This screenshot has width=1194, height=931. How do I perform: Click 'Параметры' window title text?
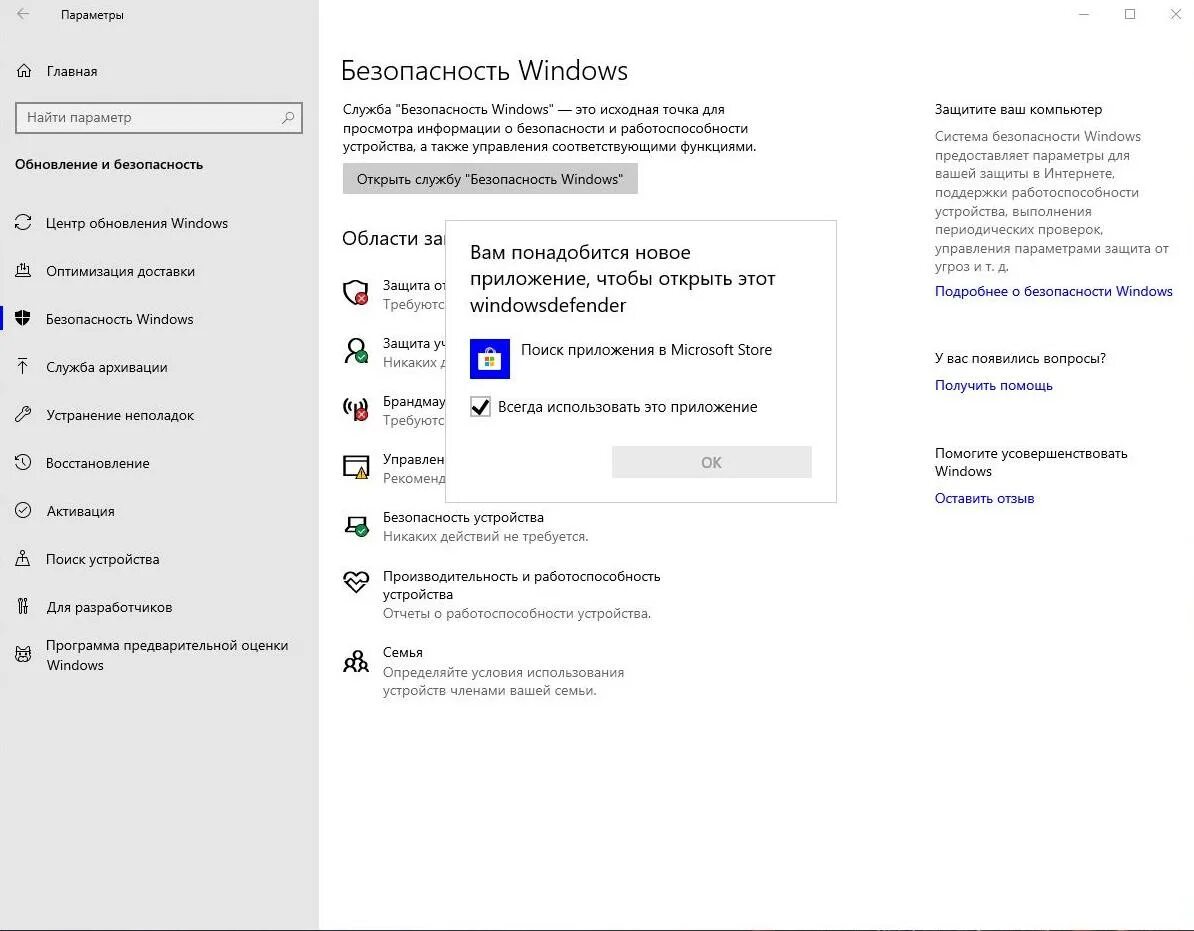[92, 14]
